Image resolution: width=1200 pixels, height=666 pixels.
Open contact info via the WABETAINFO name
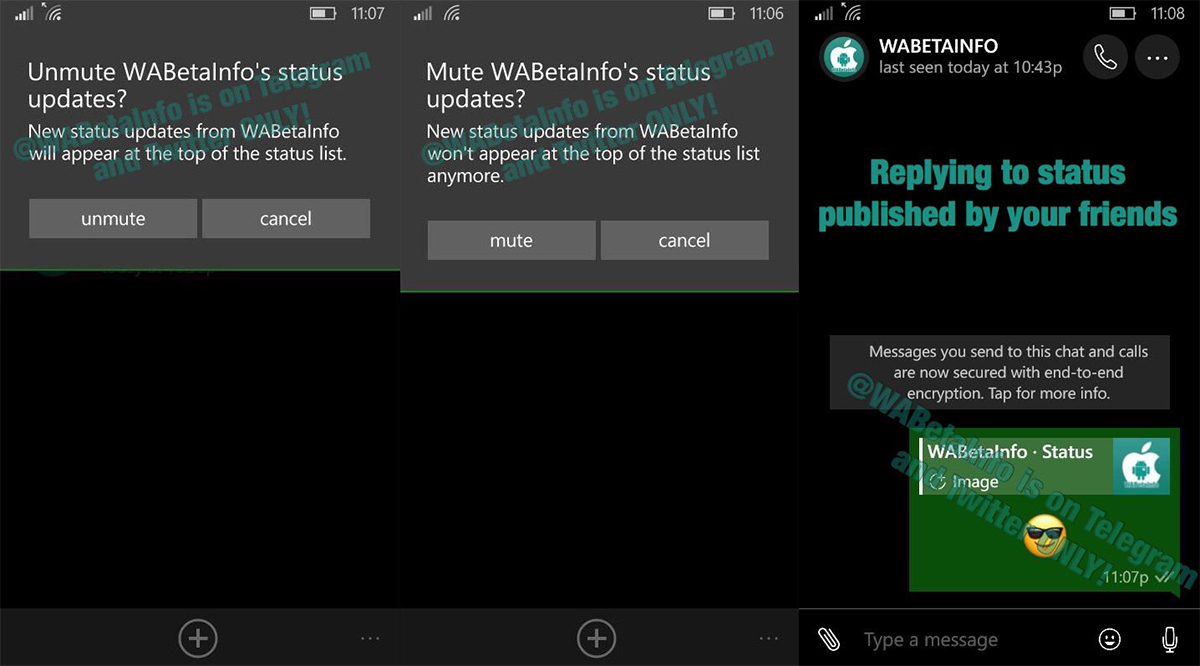(938, 46)
